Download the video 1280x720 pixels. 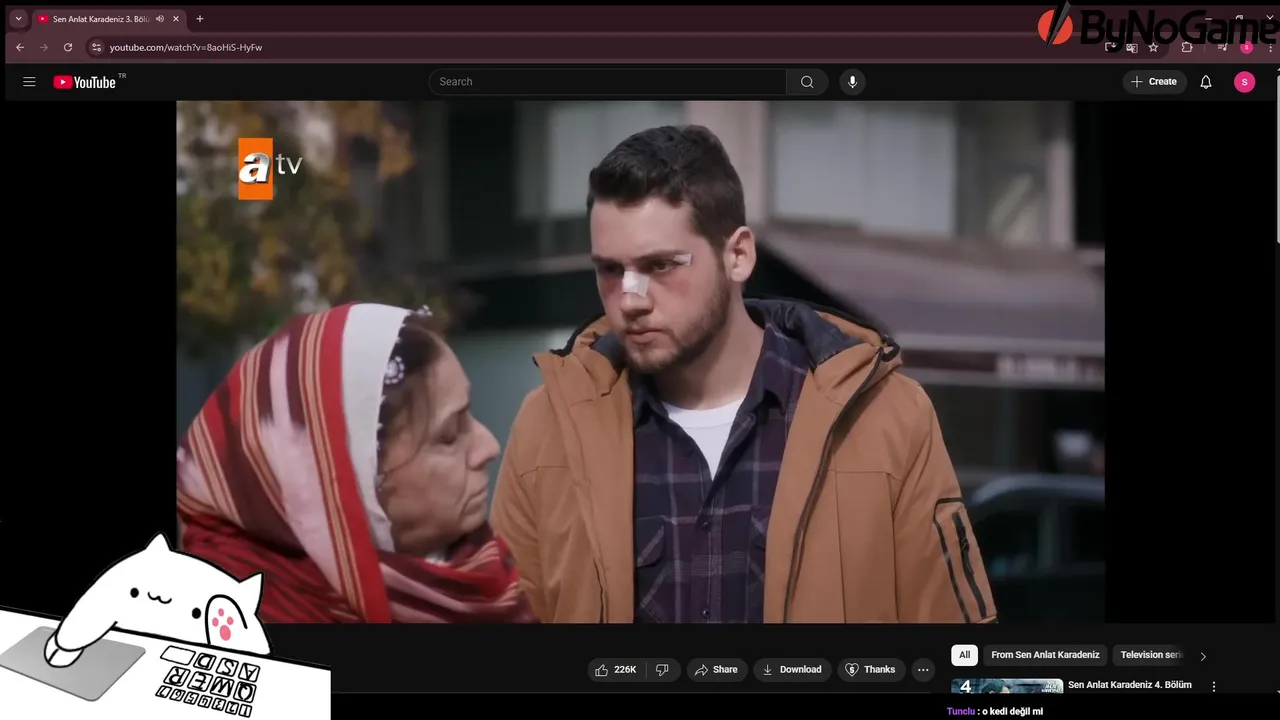tap(792, 670)
